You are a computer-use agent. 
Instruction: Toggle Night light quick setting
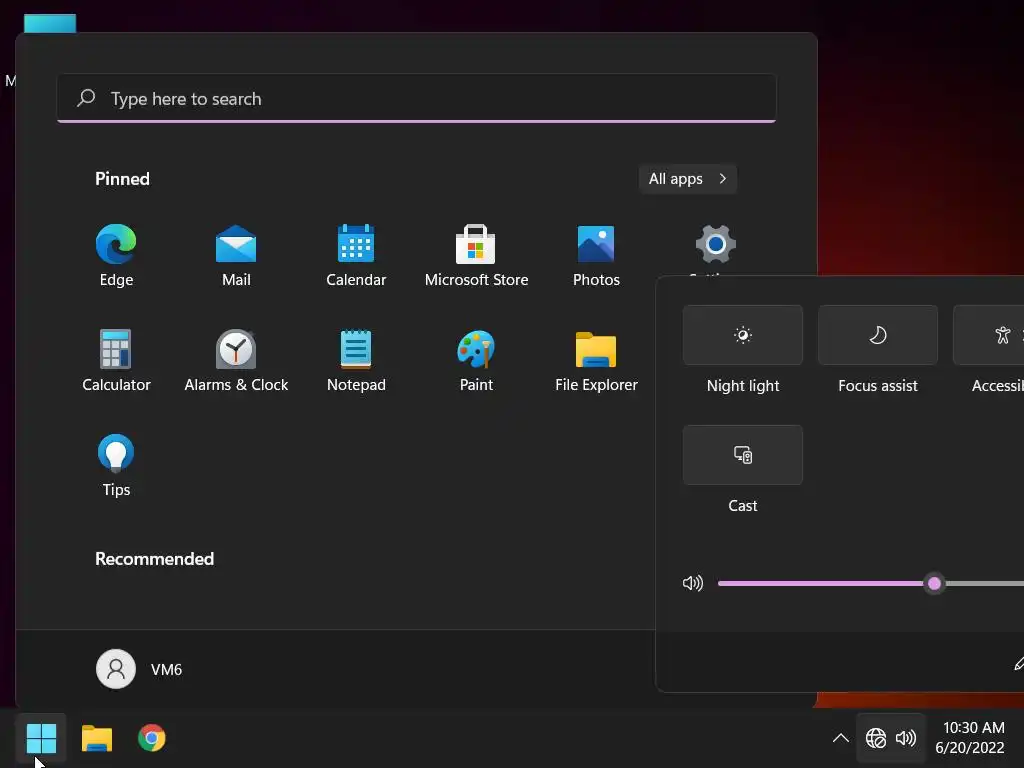(x=743, y=335)
